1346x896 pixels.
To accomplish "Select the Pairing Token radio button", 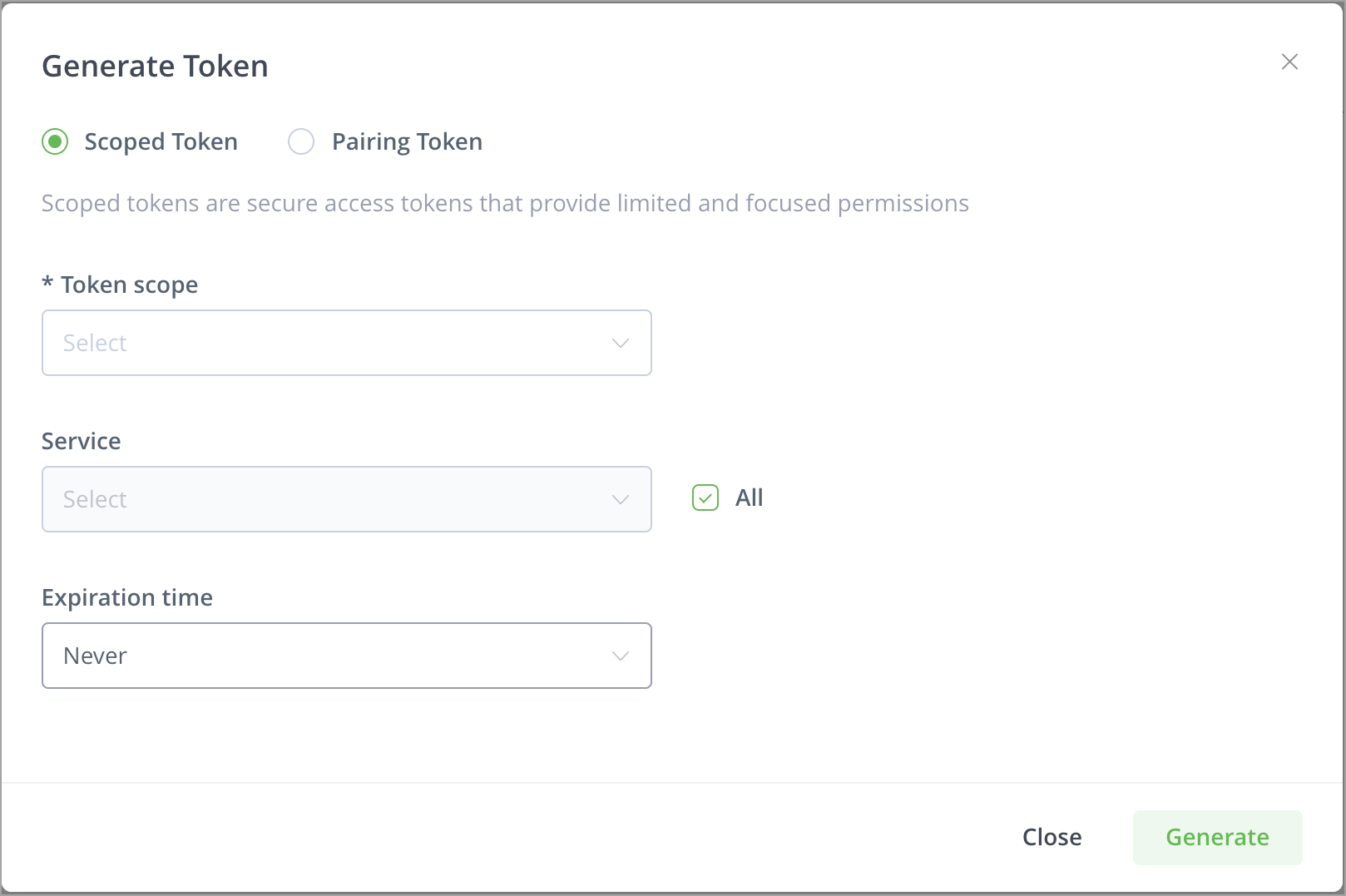I will 301,142.
